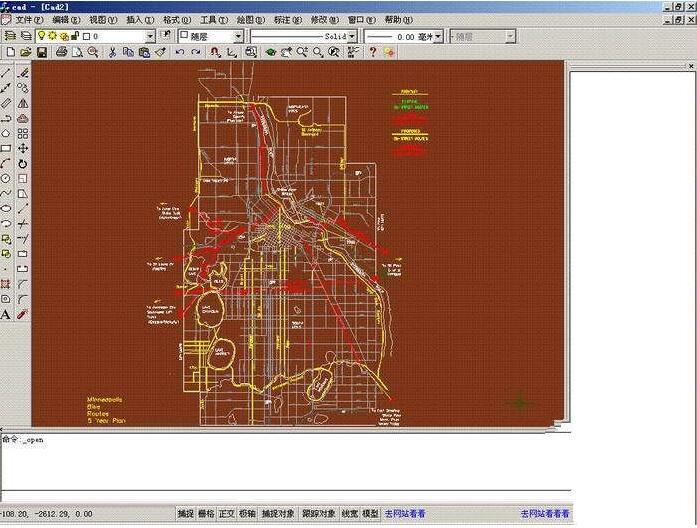Open the 帮助 (Help) menu
Screen dimensions: 697x528
[398, 20]
